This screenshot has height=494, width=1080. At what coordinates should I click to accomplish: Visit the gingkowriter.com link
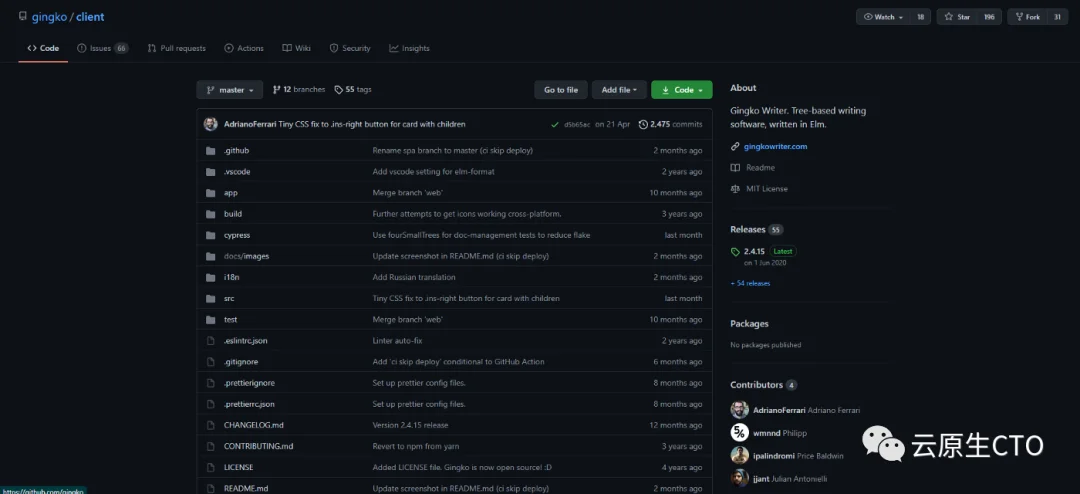click(x=776, y=146)
